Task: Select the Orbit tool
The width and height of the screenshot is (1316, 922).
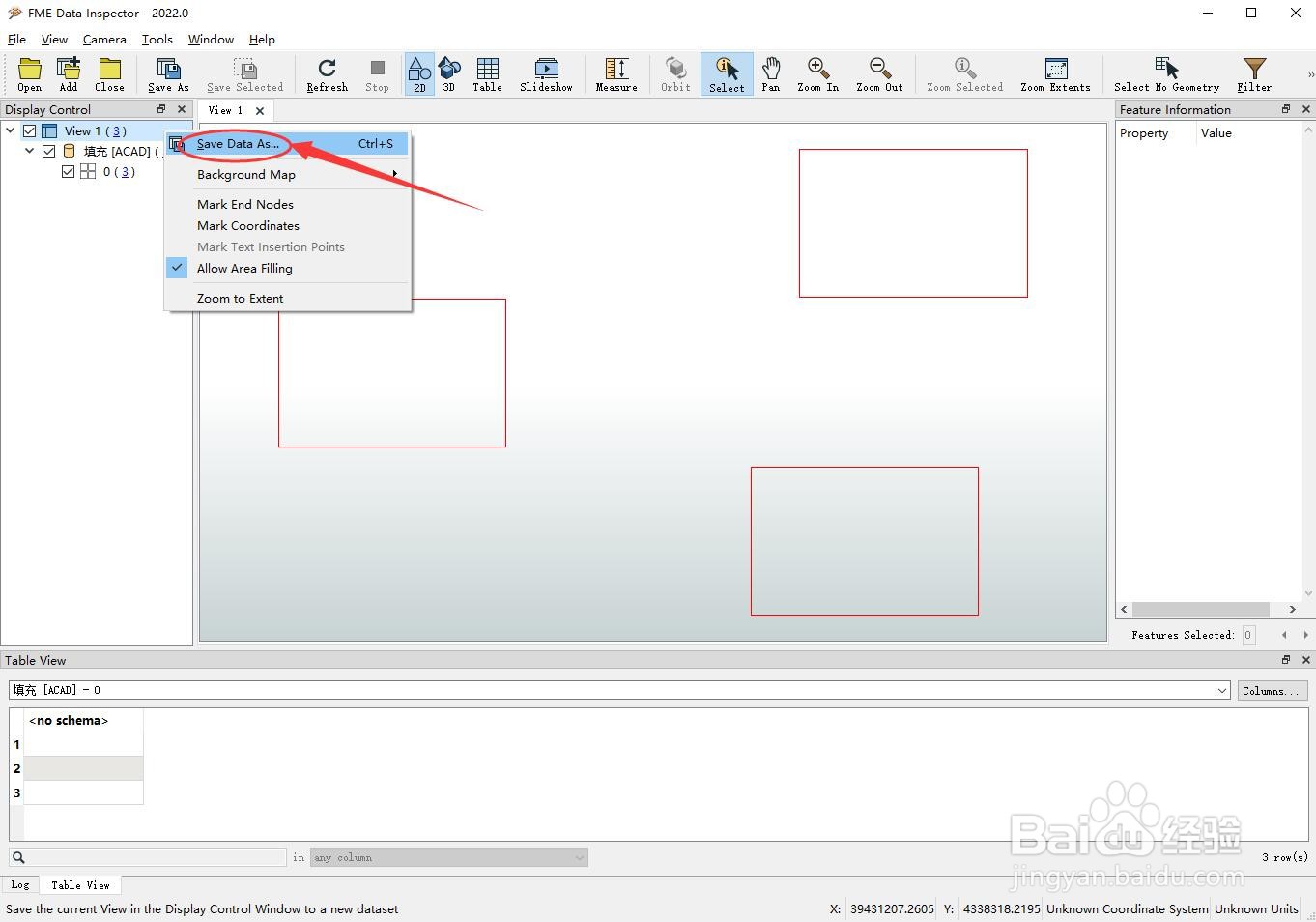Action: pos(675,74)
